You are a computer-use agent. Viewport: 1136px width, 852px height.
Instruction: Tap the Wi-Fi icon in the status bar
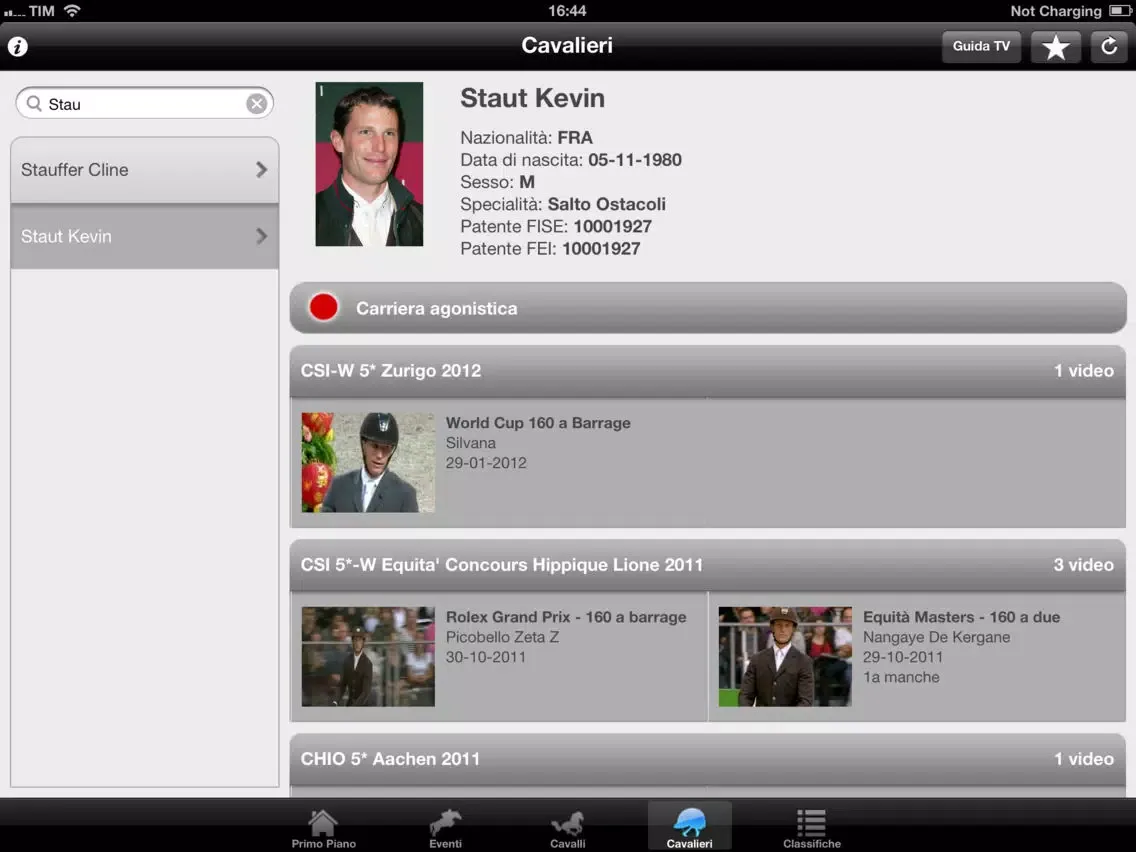point(72,10)
